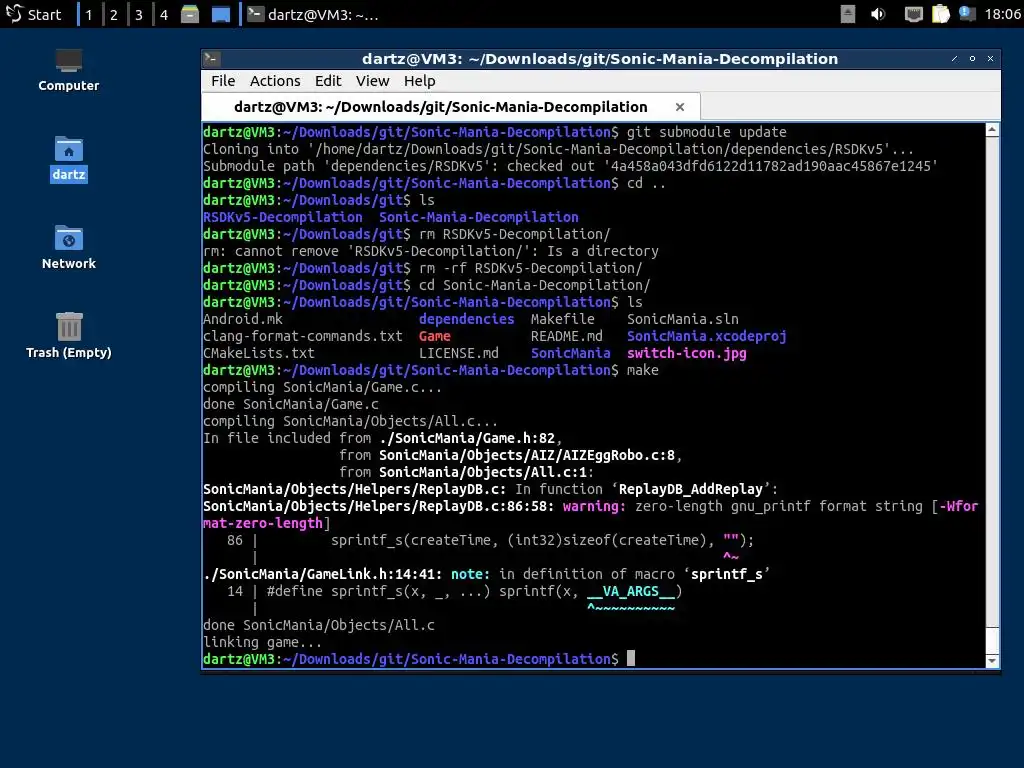
Task: Open the terminal Actions menu
Action: click(275, 81)
